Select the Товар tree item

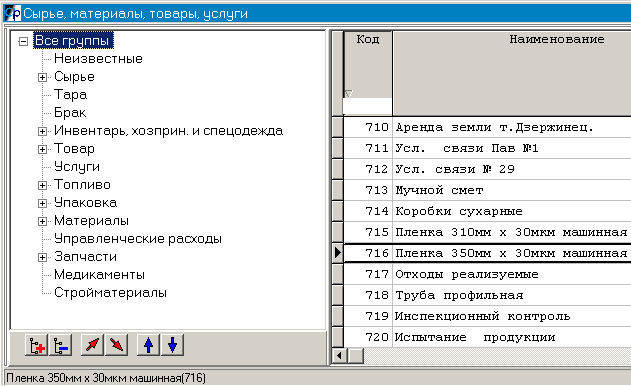pos(74,149)
